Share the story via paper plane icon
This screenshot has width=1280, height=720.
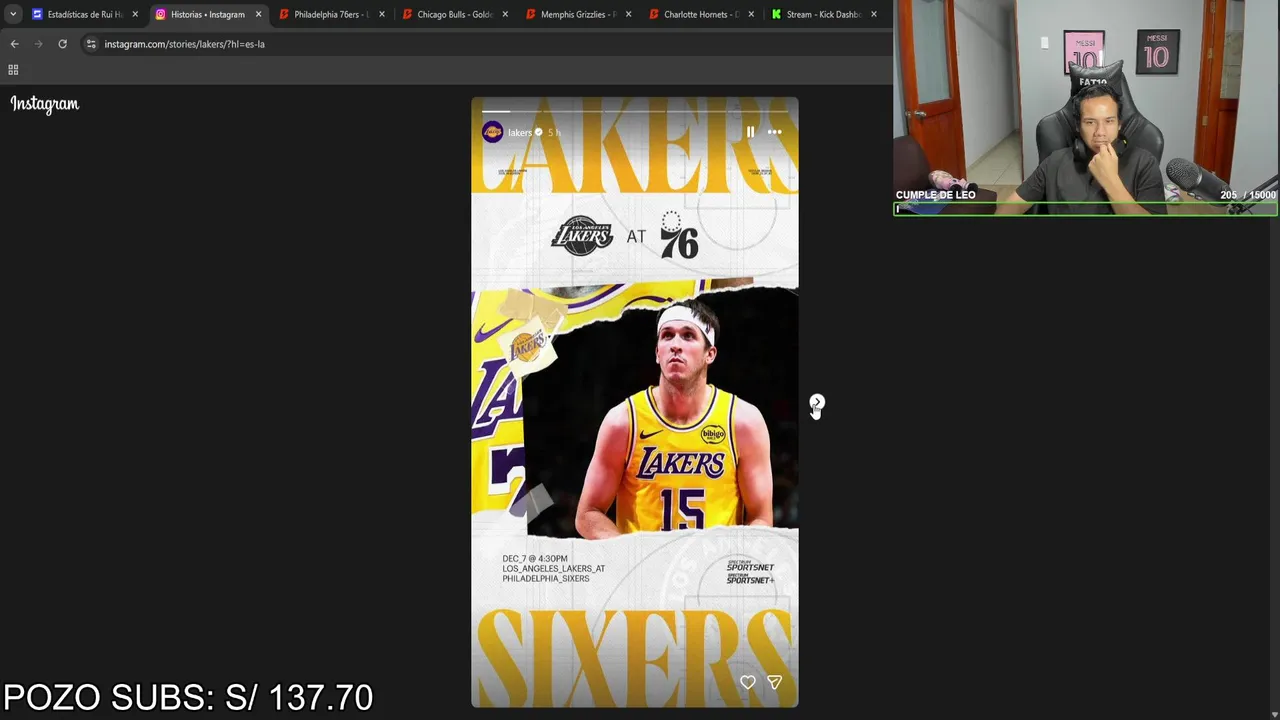774,682
